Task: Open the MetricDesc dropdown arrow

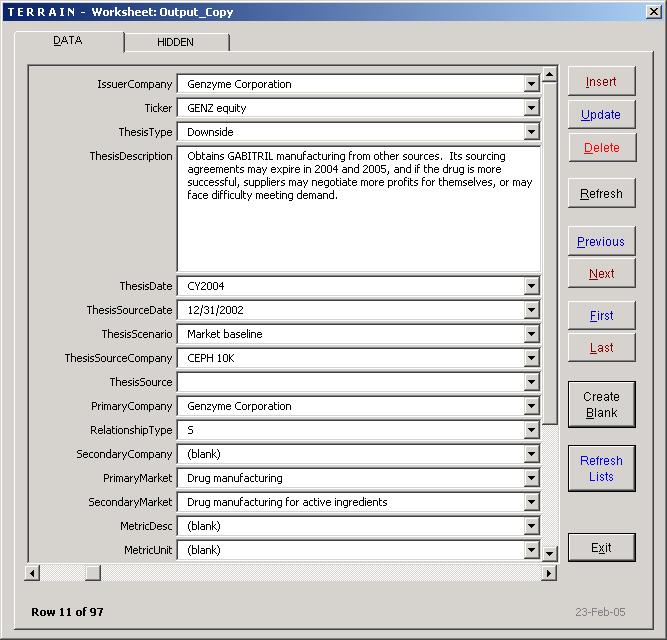Action: click(x=531, y=526)
